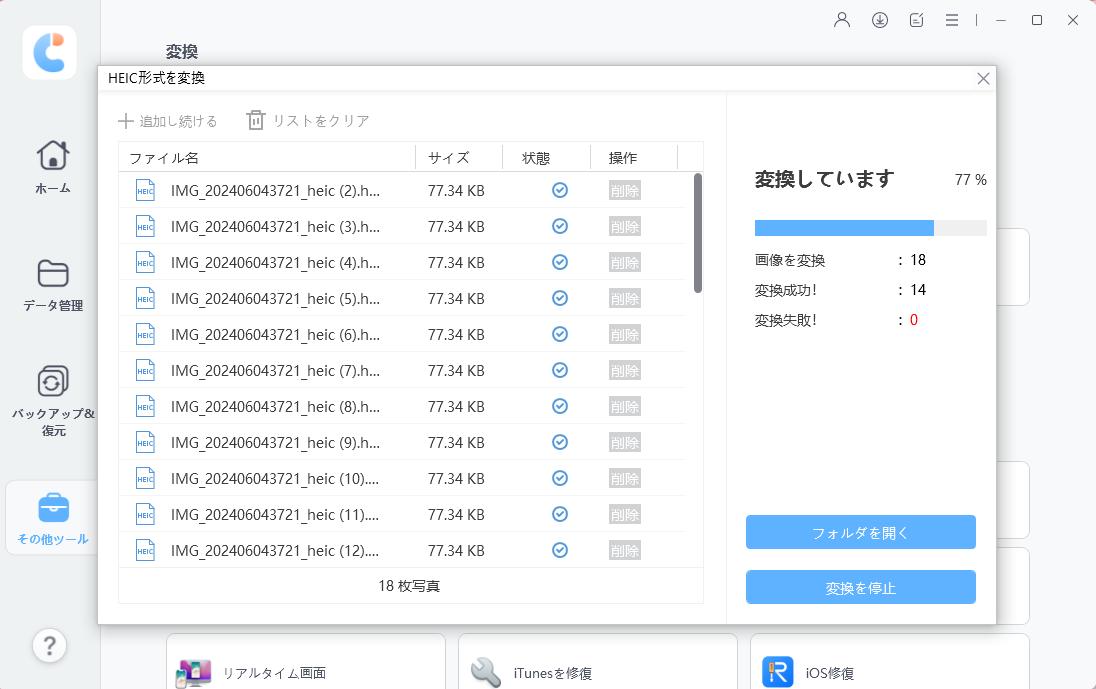
Task: Open the feedback edit icon
Action: (x=916, y=19)
